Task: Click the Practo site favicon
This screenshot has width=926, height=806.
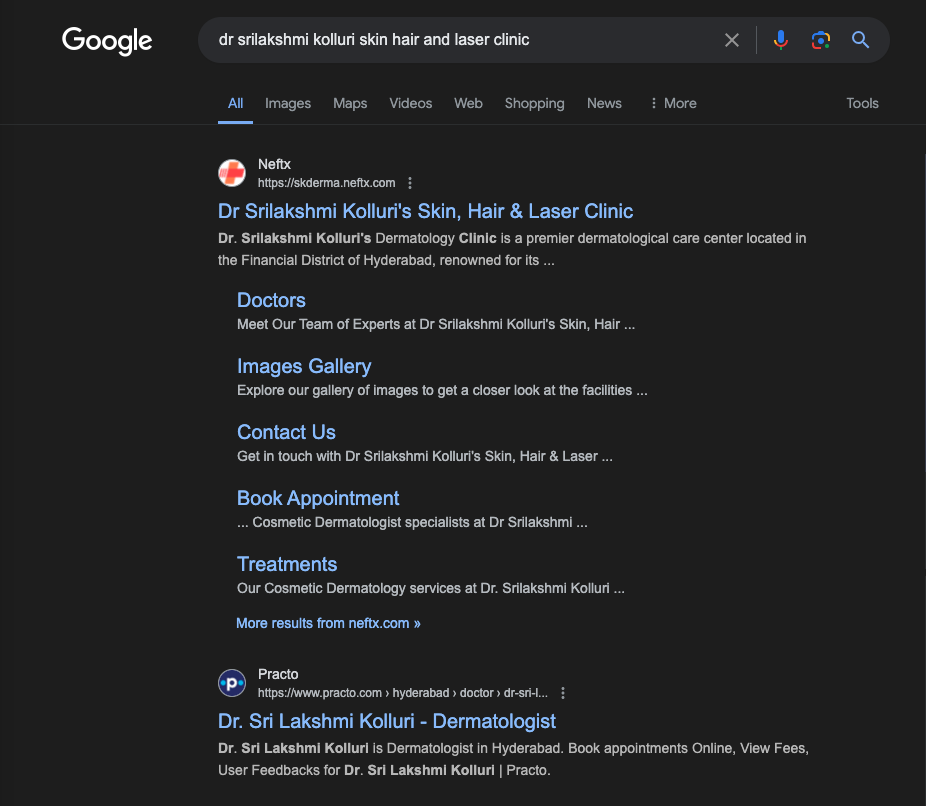Action: coord(232,683)
